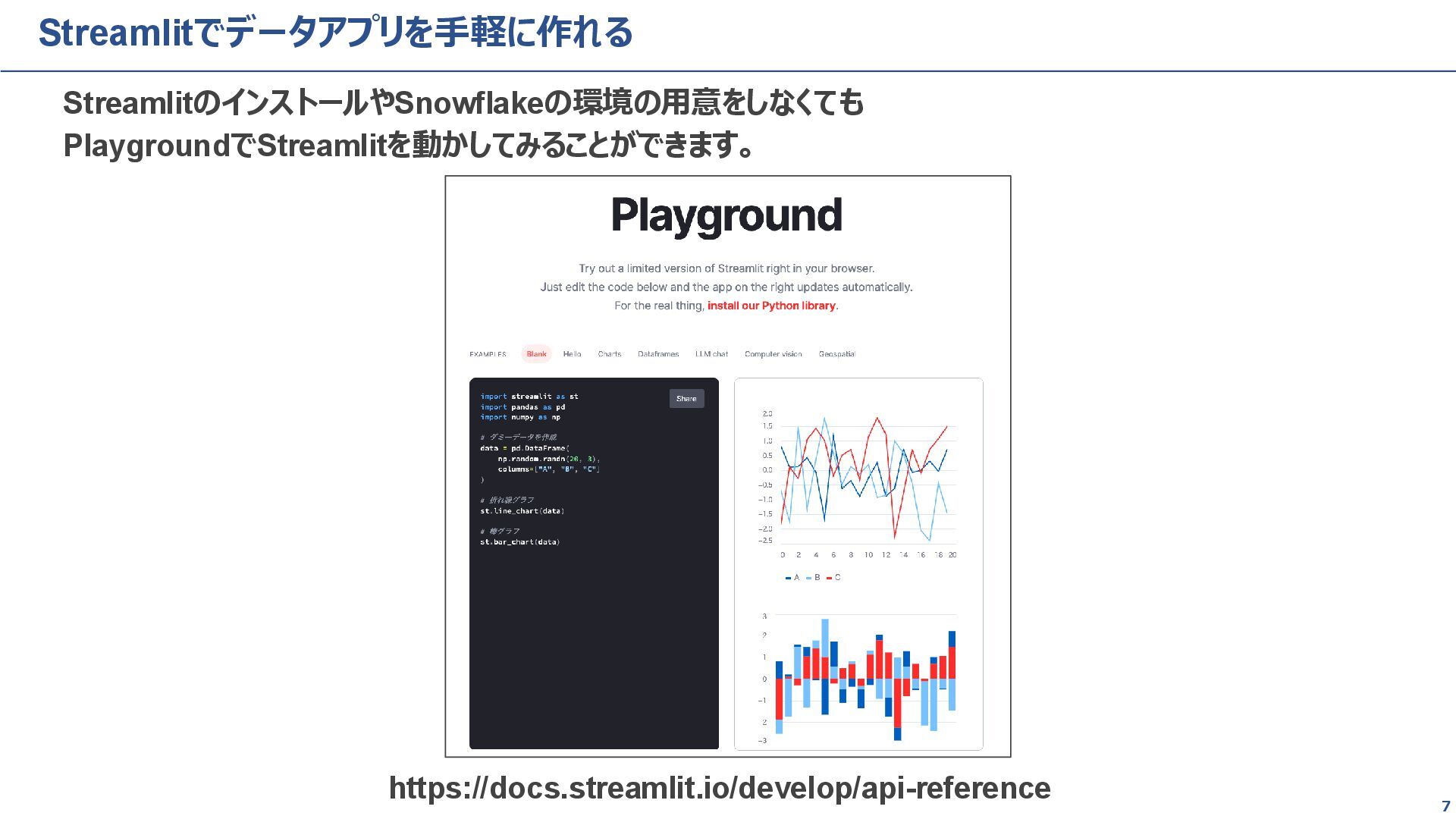Click the st.bar_chart(data) code line

click(x=519, y=542)
